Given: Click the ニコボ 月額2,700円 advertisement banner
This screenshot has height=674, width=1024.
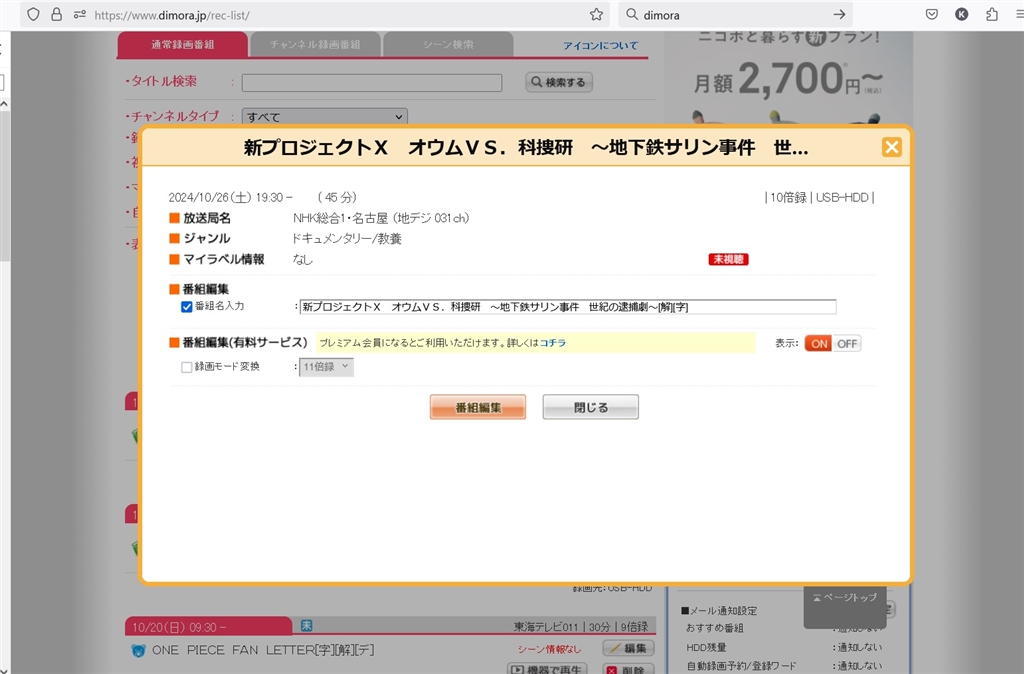Looking at the screenshot, I should [x=788, y=77].
